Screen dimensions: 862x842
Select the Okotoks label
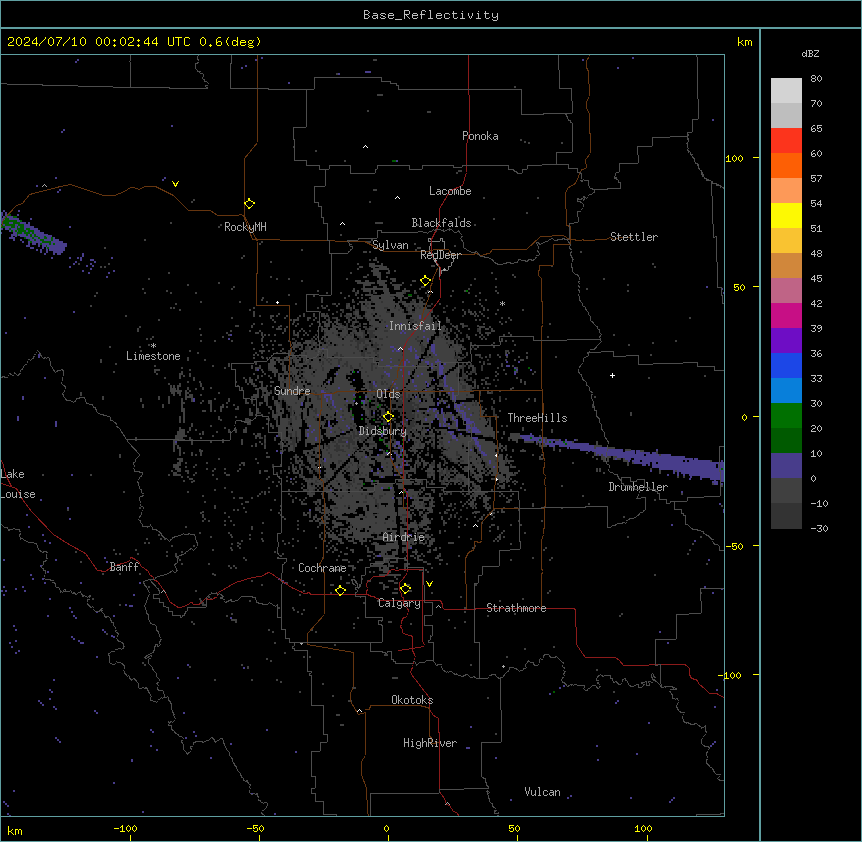[x=412, y=700]
